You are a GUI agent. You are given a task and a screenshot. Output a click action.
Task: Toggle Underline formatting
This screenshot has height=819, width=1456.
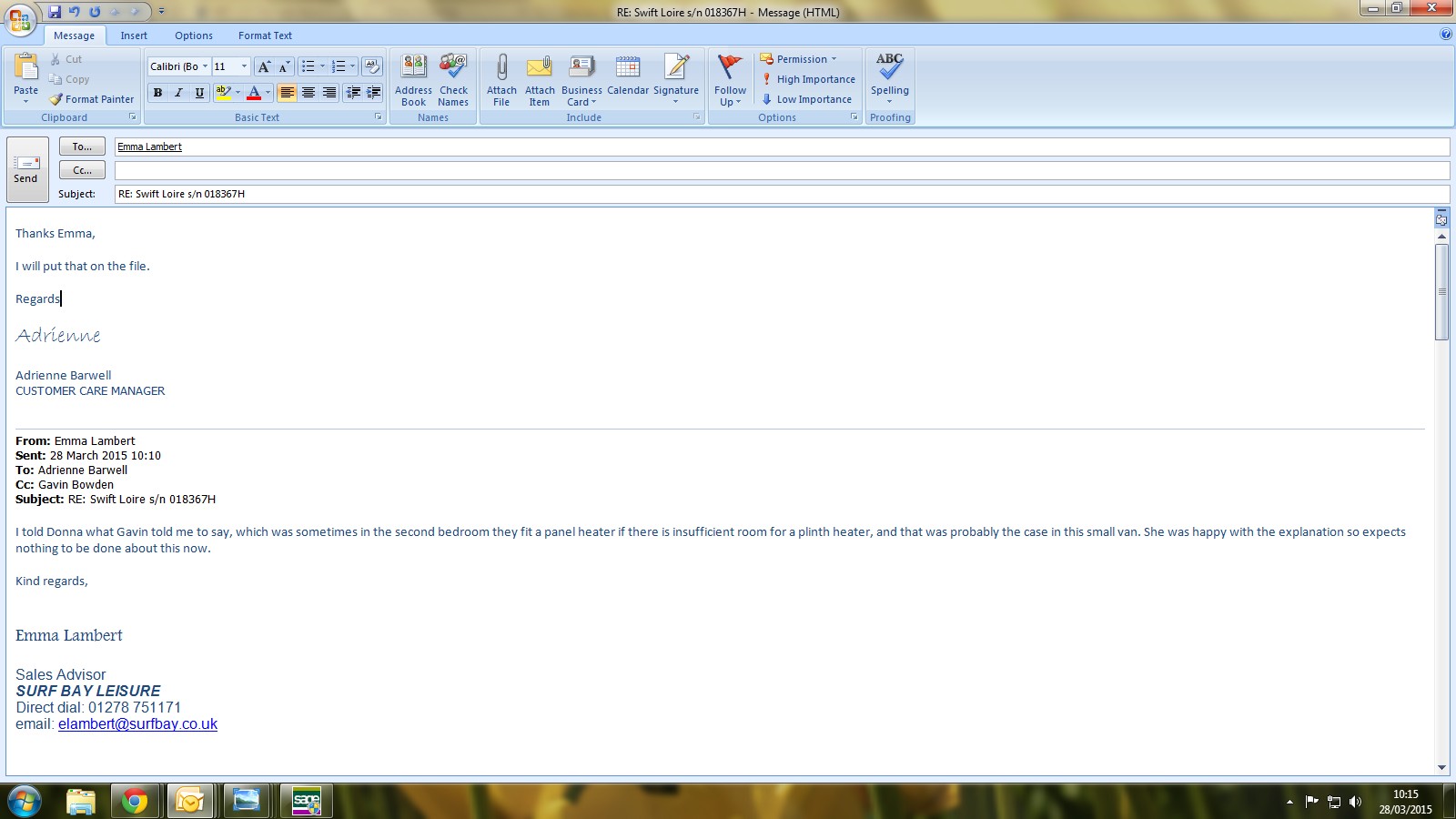coord(199,93)
